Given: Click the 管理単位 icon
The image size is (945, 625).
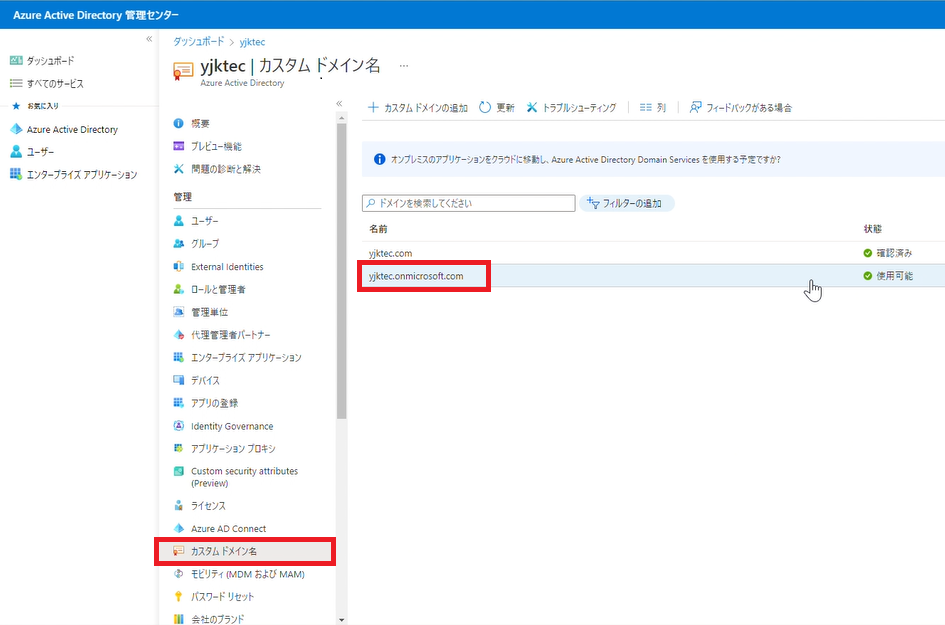Looking at the screenshot, I should click(178, 312).
